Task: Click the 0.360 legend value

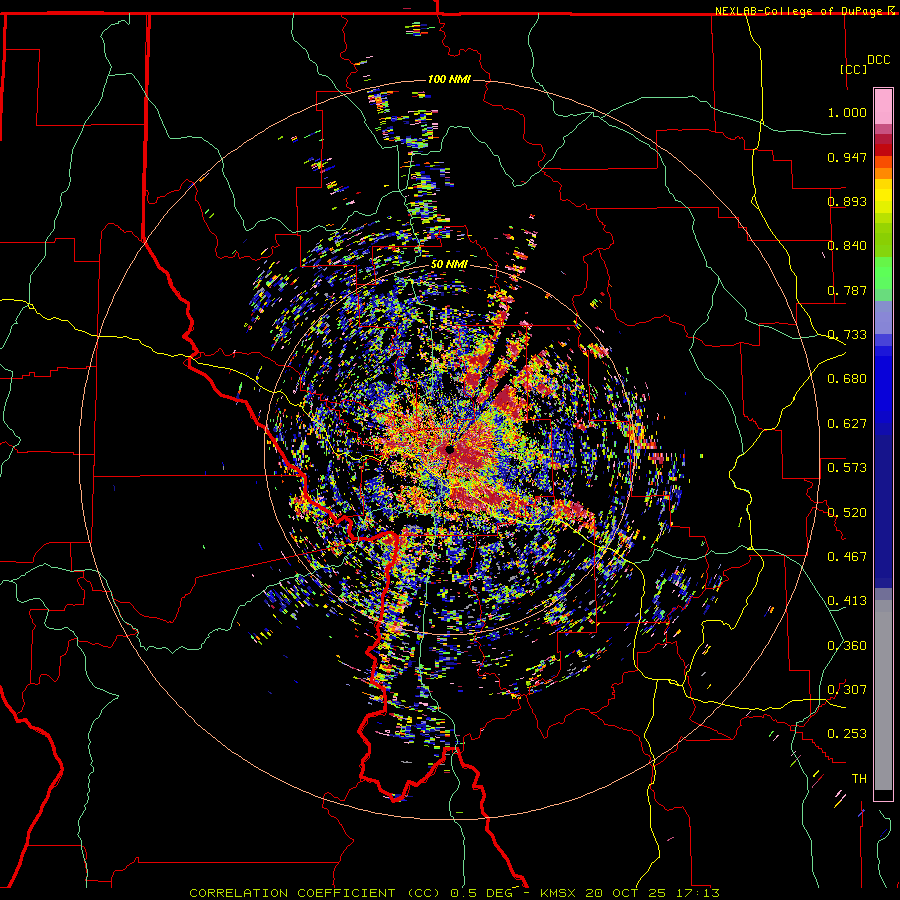Action: click(847, 645)
